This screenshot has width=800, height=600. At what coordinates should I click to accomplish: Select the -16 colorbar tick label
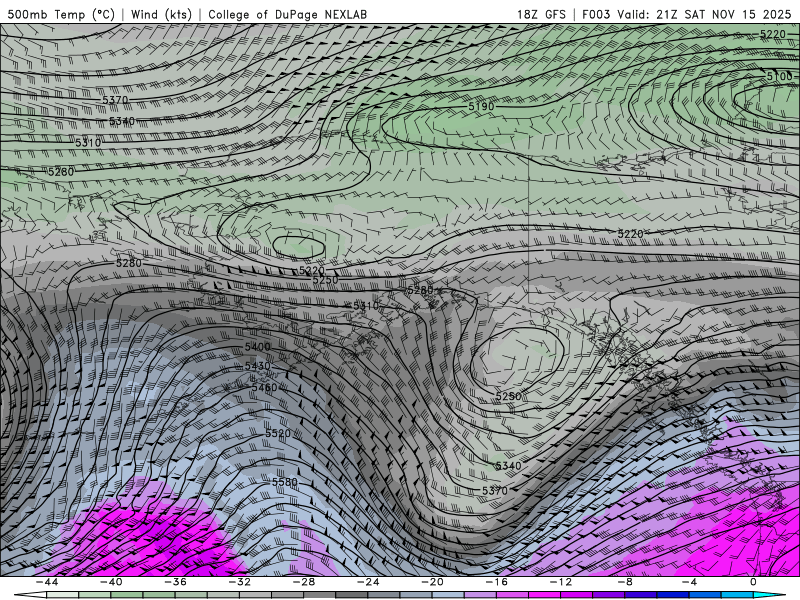click(496, 582)
